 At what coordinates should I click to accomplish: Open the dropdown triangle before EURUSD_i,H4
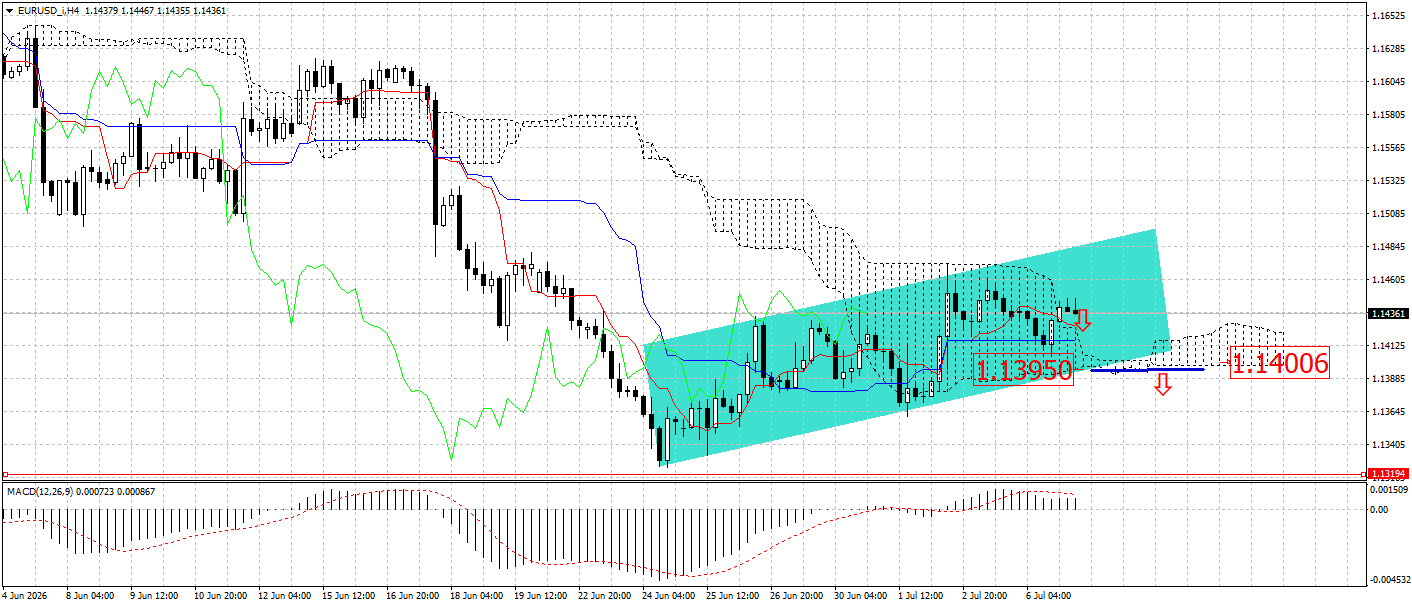(9, 11)
